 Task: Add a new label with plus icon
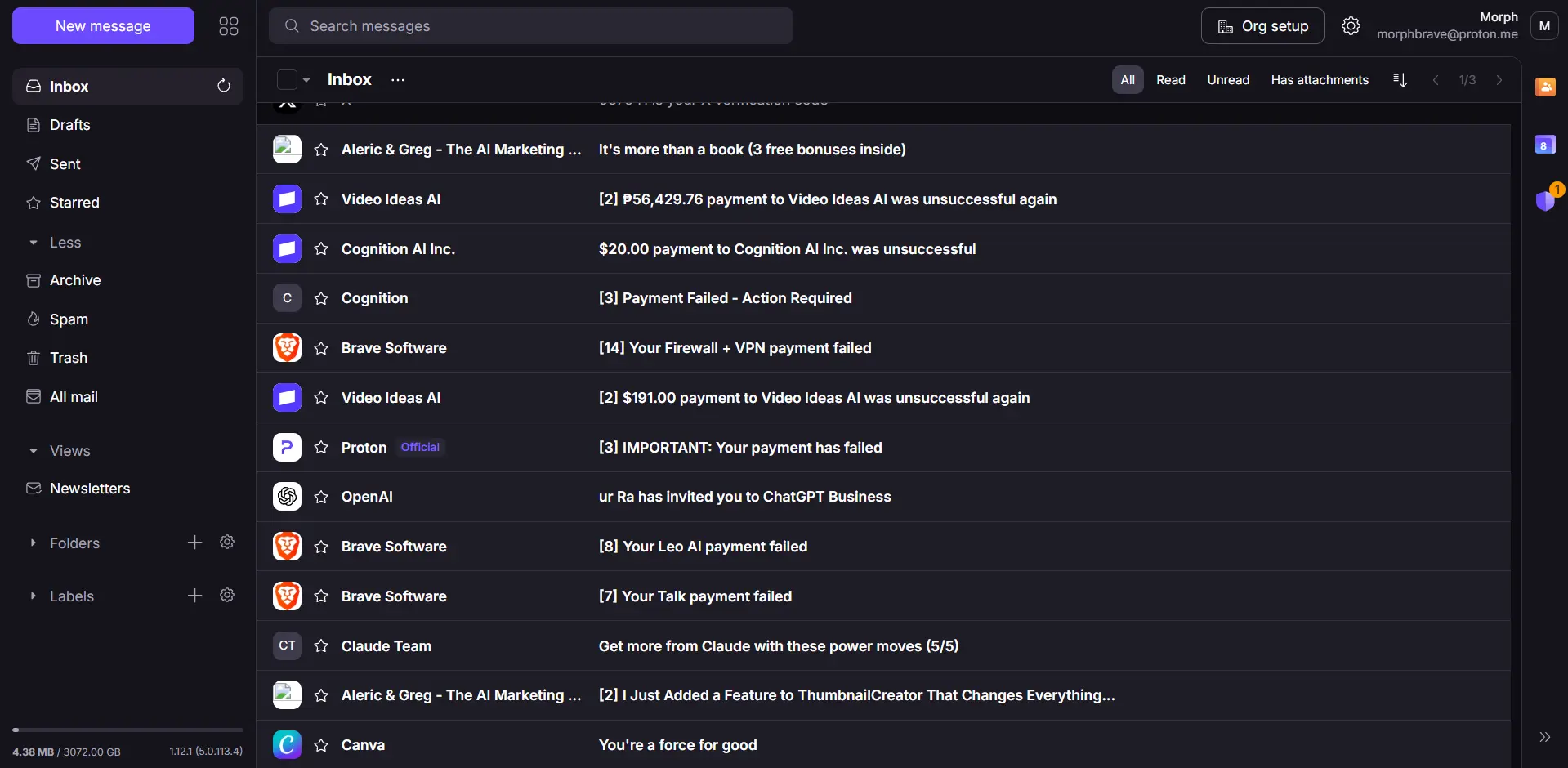tap(194, 595)
